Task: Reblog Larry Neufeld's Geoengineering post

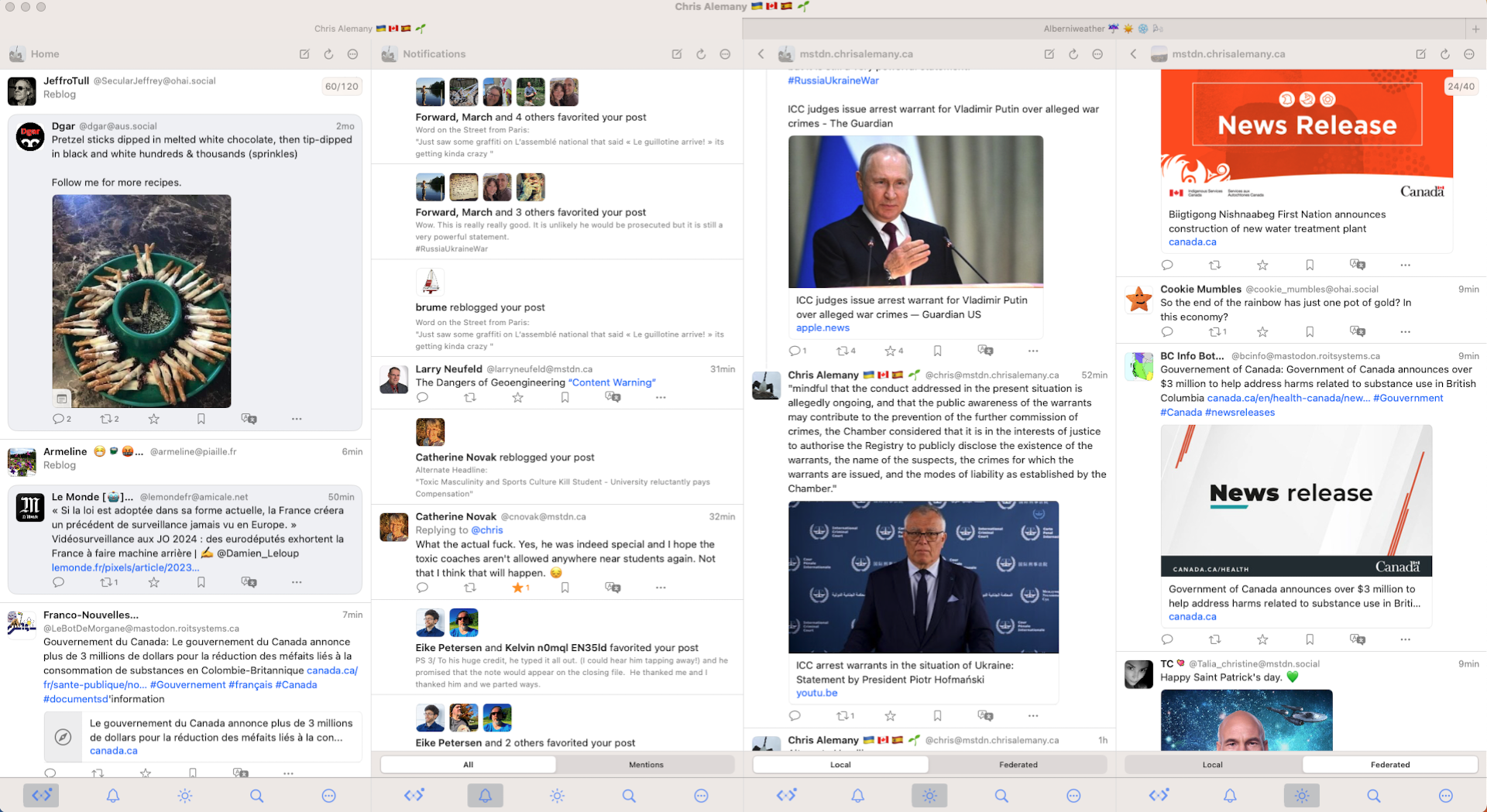Action: coord(470,397)
